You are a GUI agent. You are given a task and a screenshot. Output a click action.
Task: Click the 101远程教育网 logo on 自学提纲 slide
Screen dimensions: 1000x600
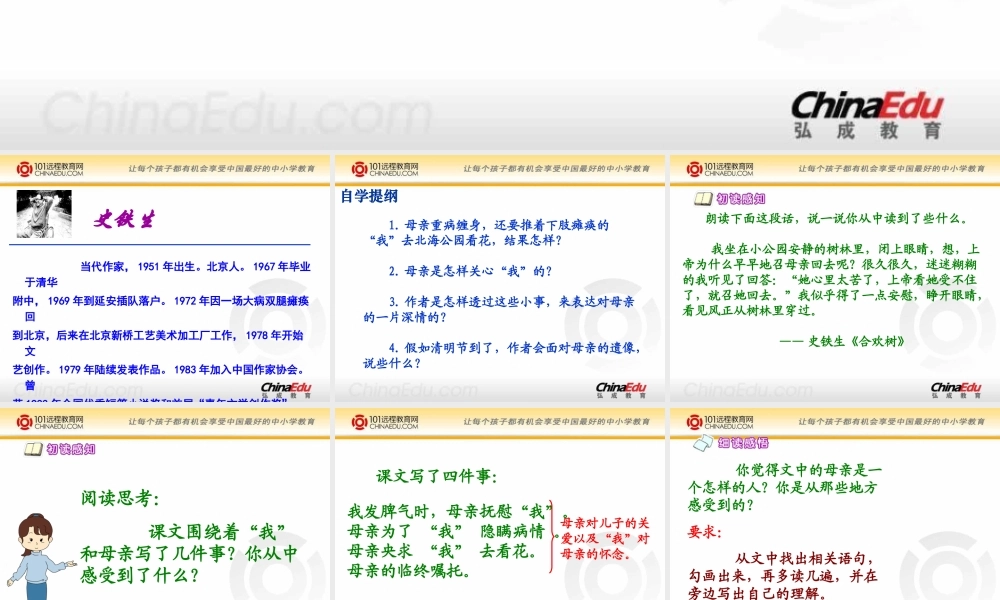click(385, 169)
